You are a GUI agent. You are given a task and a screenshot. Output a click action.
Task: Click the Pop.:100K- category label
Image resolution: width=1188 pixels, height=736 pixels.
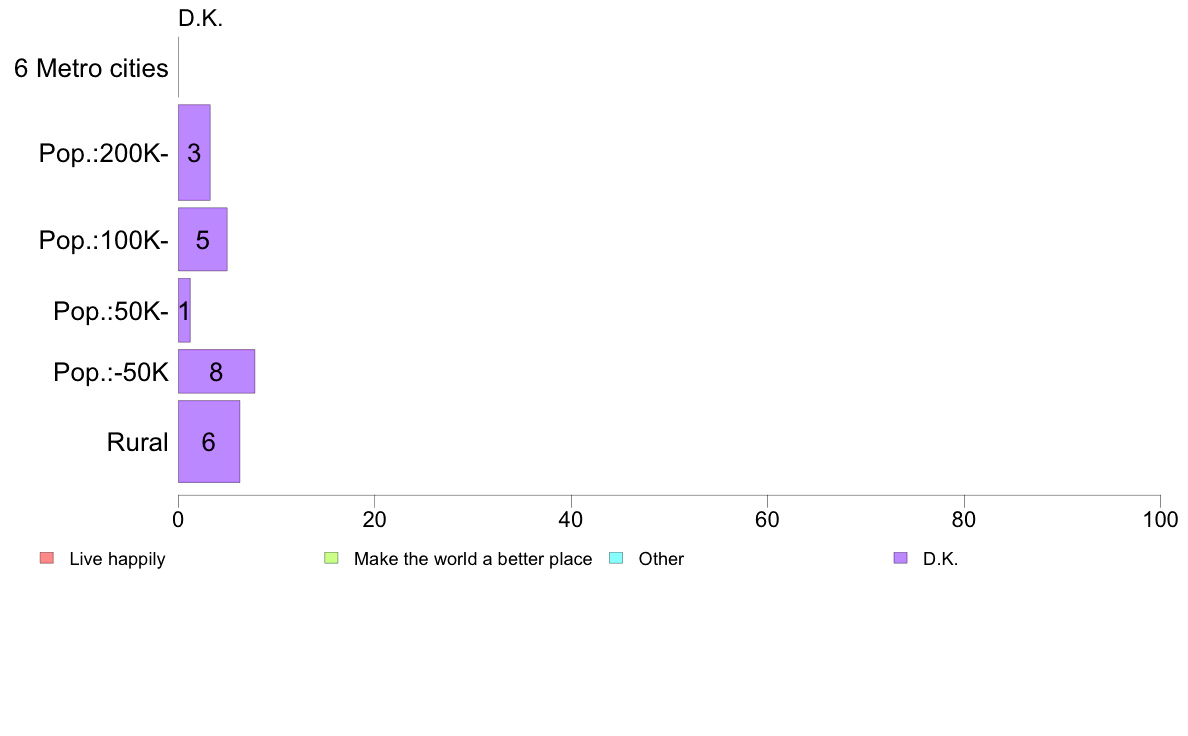103,240
